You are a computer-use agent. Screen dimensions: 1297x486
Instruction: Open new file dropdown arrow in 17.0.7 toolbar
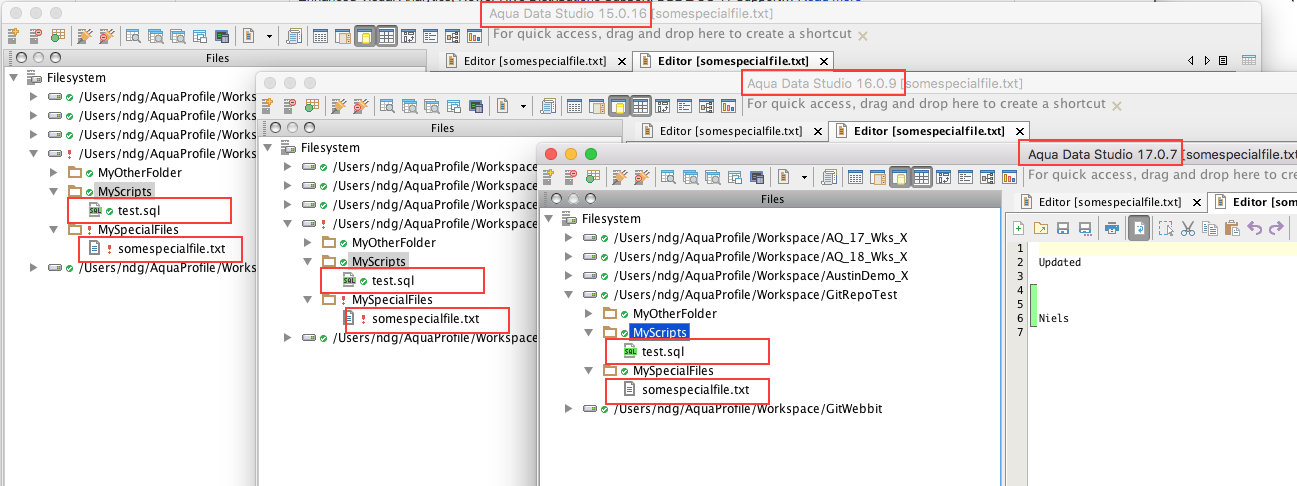[804, 177]
